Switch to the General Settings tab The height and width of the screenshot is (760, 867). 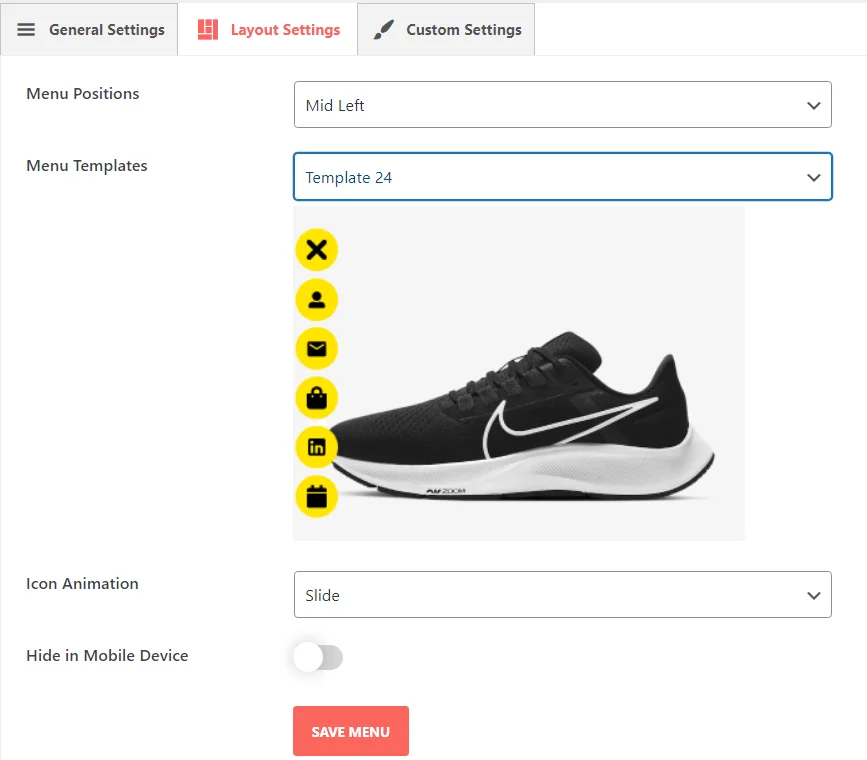click(89, 29)
